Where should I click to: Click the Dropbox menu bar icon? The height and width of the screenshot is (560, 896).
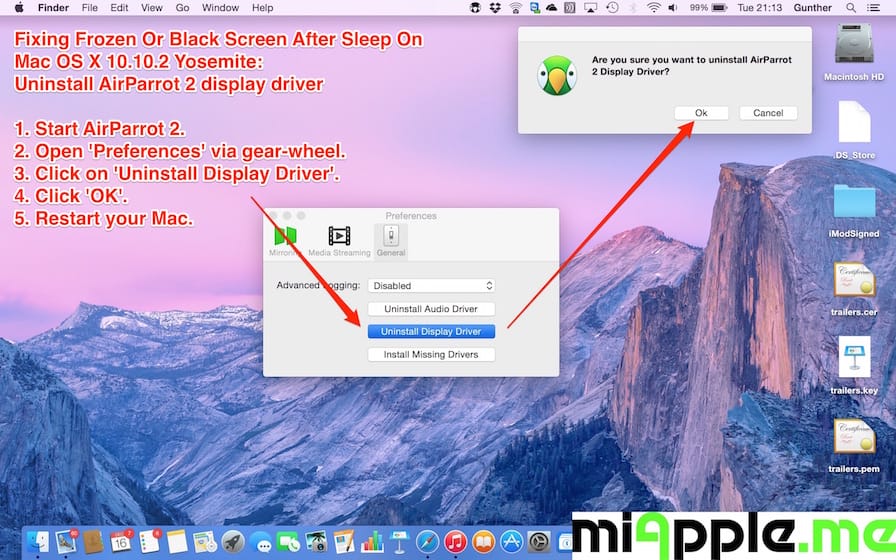pos(495,7)
